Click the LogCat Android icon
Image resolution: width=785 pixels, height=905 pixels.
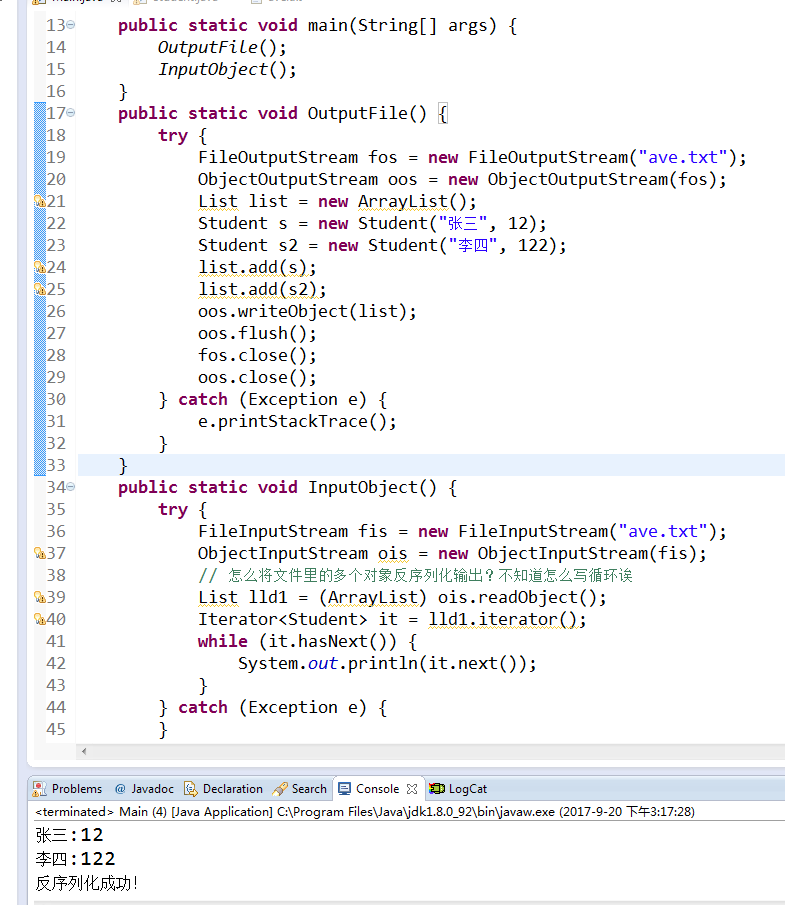coord(437,788)
